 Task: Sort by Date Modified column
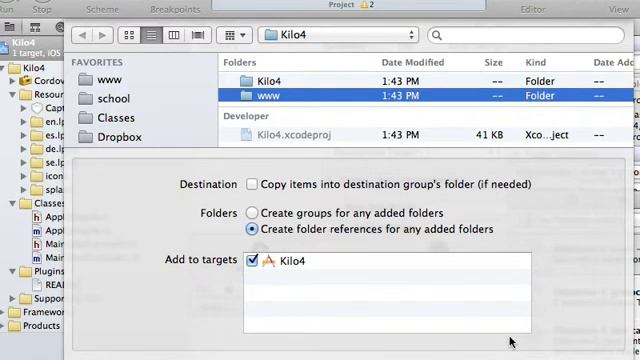[x=413, y=62]
